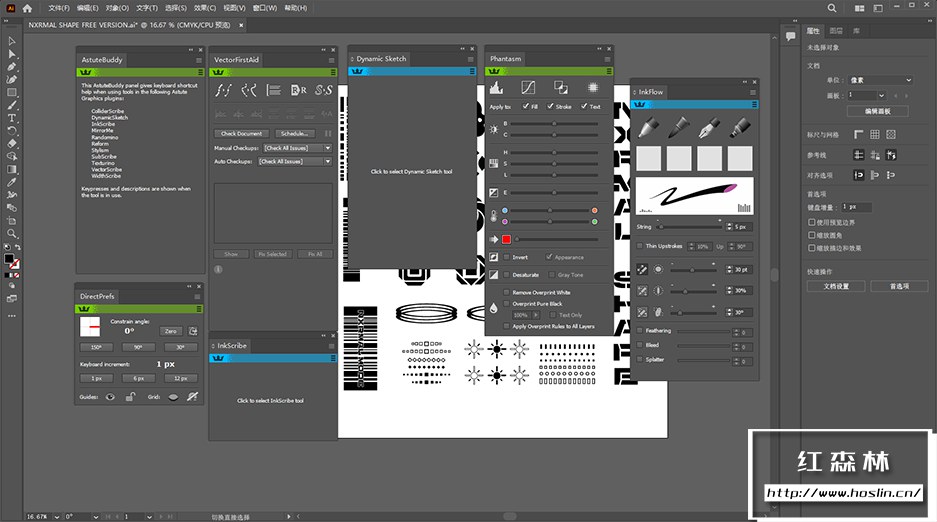Image resolution: width=937 pixels, height=522 pixels.
Task: Open the rotation angle dropdown in status bar
Action: pyautogui.click(x=96, y=517)
